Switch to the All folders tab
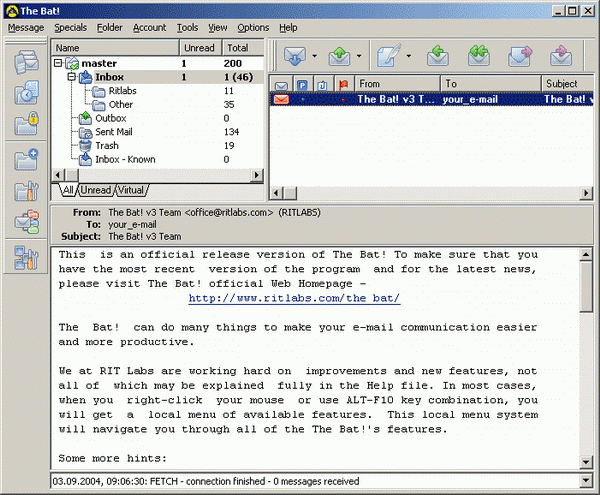 [x=68, y=190]
